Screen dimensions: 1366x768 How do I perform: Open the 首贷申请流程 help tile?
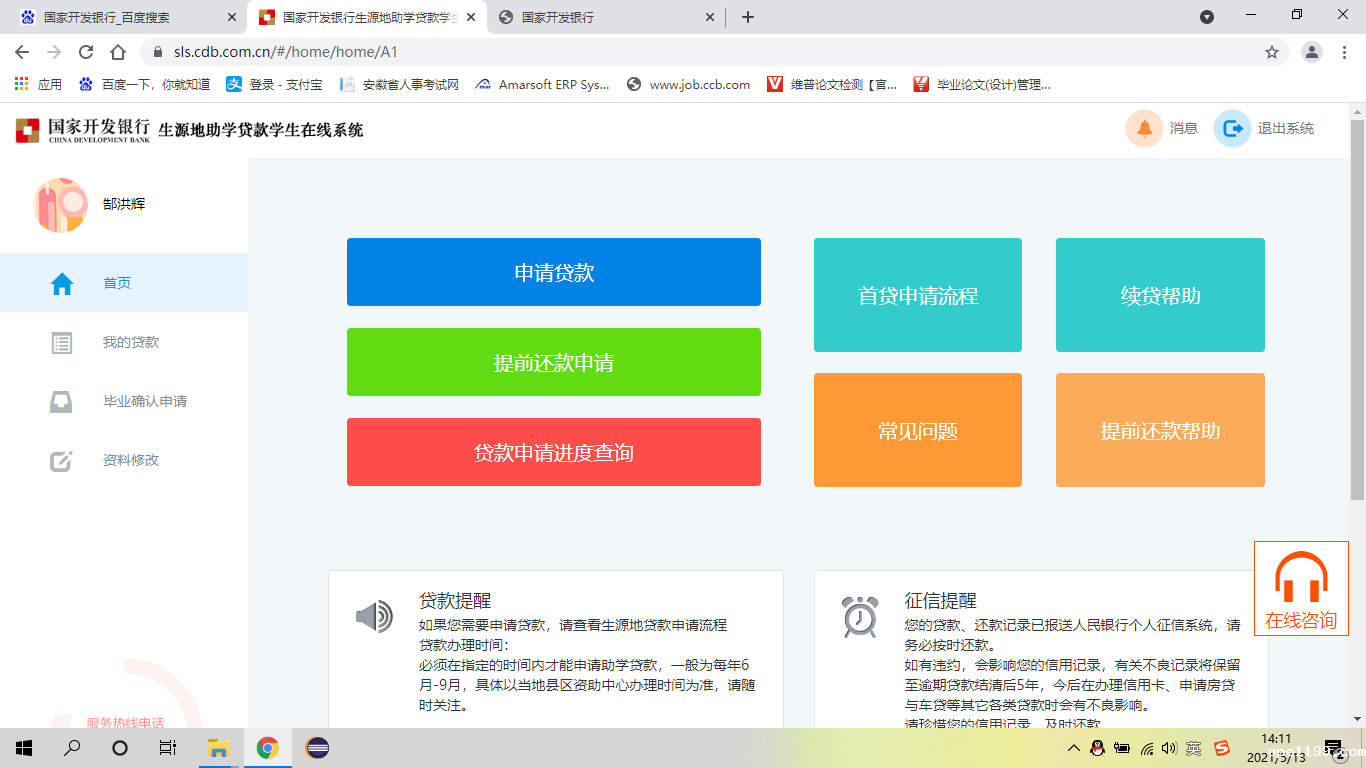[917, 295]
